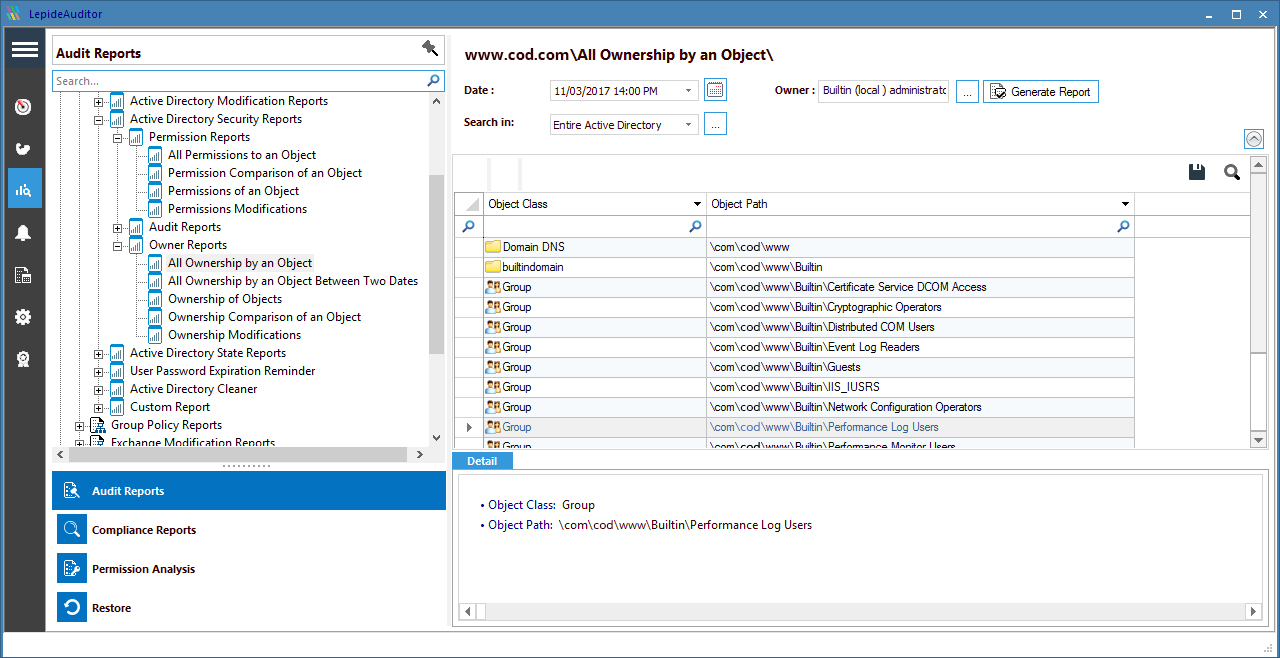Select Ownership Modifications report
Screen dimensions: 1280x658
point(234,335)
